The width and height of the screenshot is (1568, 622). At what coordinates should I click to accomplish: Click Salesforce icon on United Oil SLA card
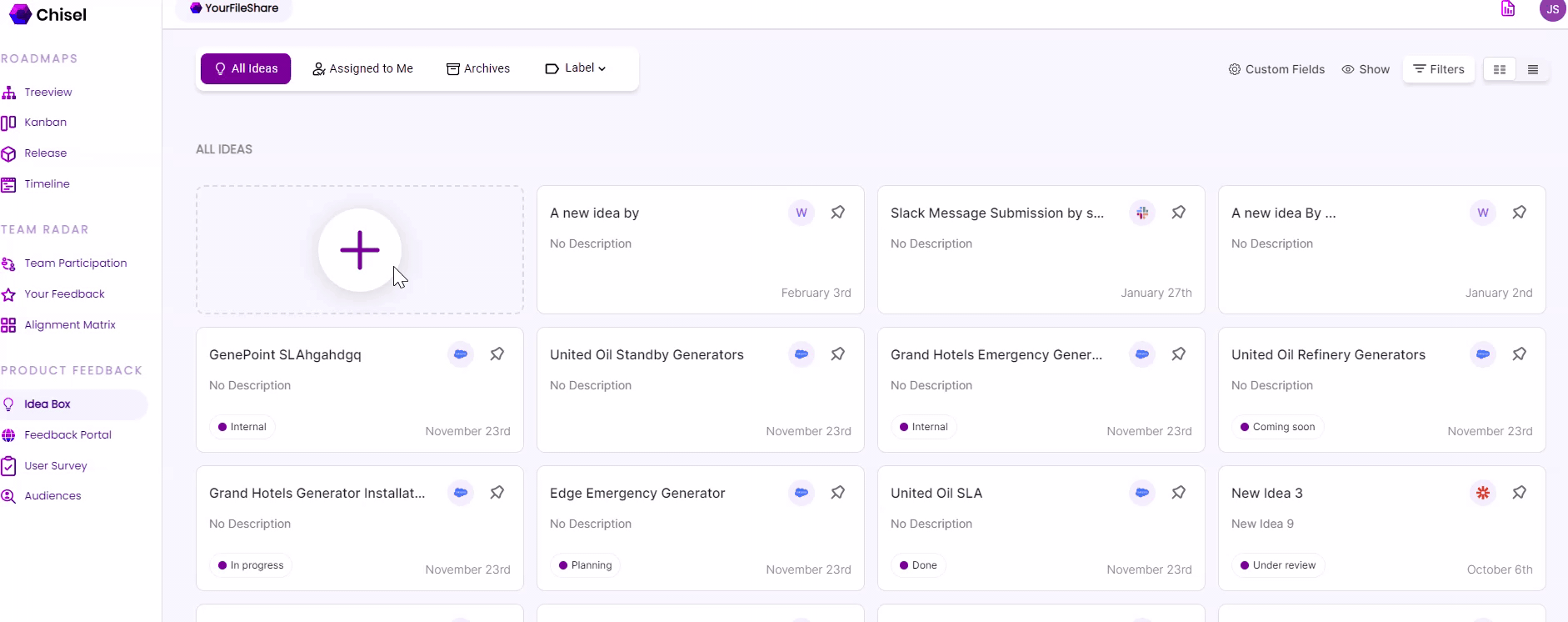[x=1142, y=493]
